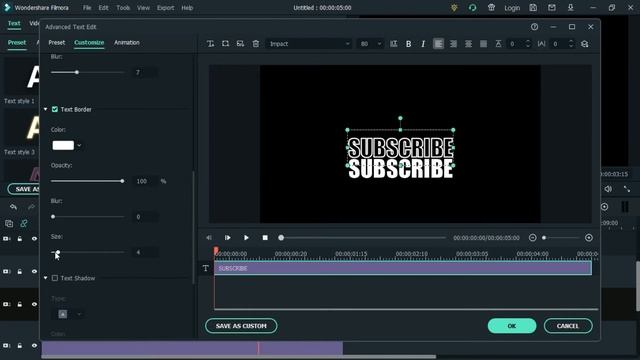Click the lightbulb tips icon in Filmora title bar
Screen dimensions: 640x360
point(454,8)
